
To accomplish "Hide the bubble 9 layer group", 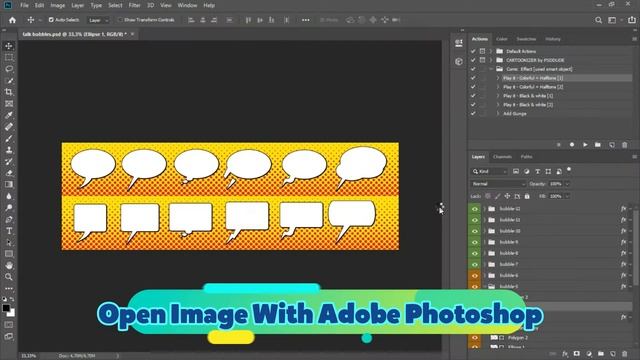I will tap(475, 242).
